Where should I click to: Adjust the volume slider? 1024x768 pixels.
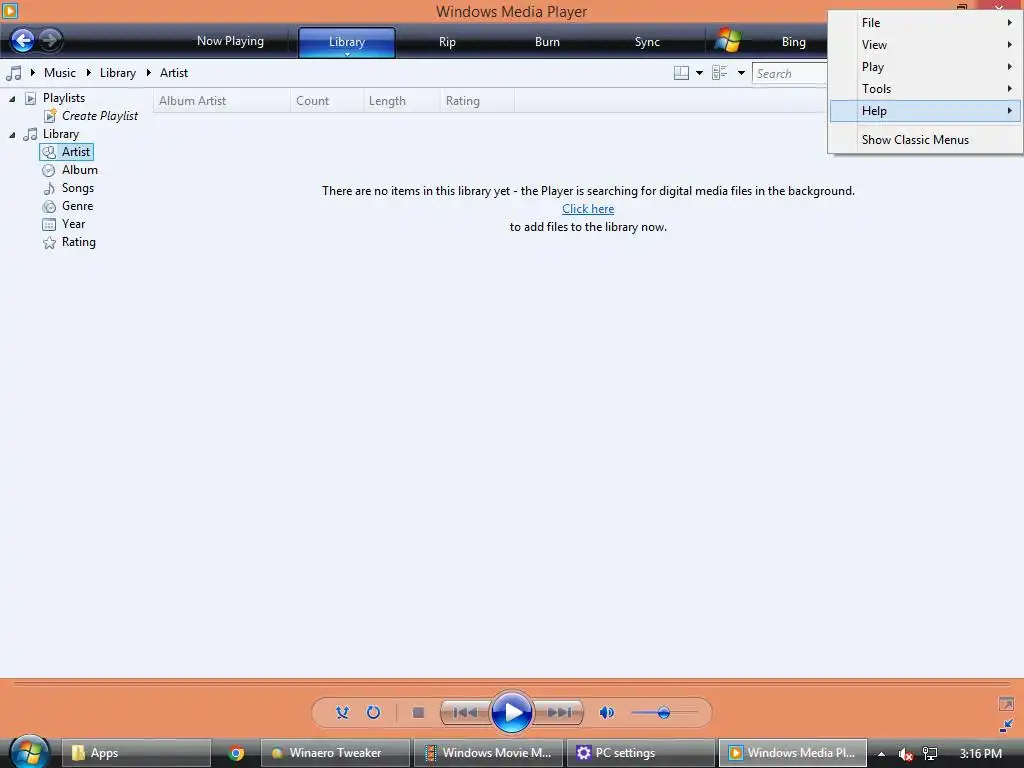coord(664,712)
